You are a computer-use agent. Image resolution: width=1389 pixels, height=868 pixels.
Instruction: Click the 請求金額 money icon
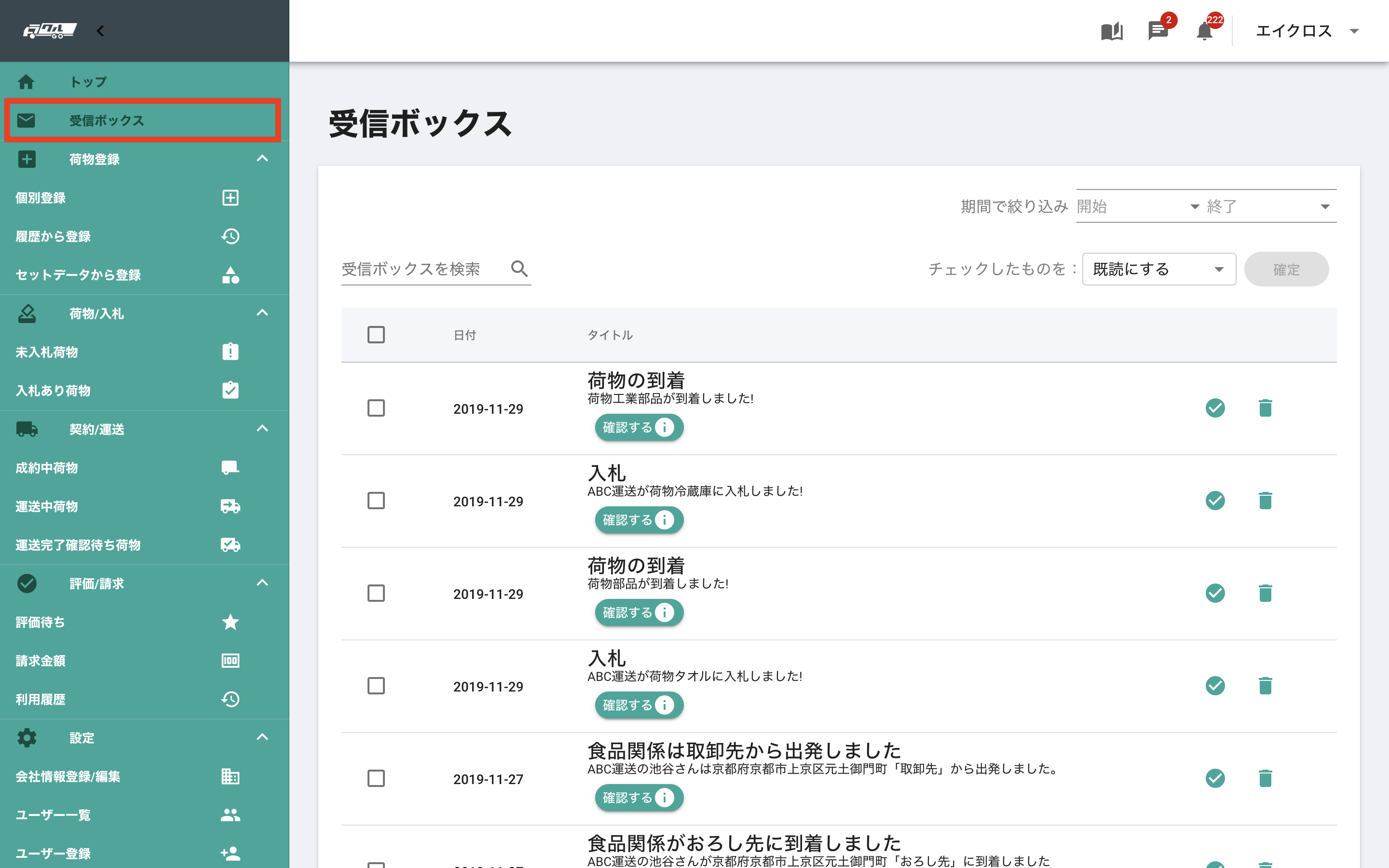point(230,661)
